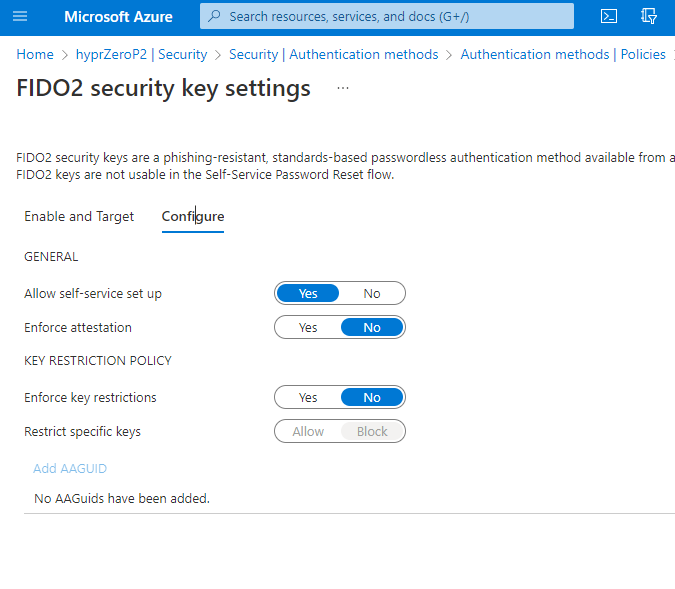Navigate to Home breadcrumb
This screenshot has height=589, width=675.
(x=35, y=54)
